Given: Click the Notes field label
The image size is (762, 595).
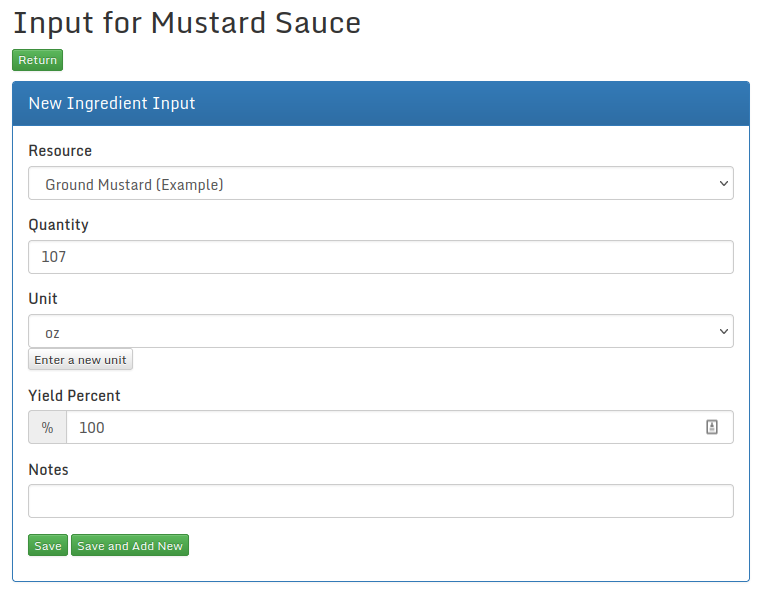Looking at the screenshot, I should click(48, 470).
